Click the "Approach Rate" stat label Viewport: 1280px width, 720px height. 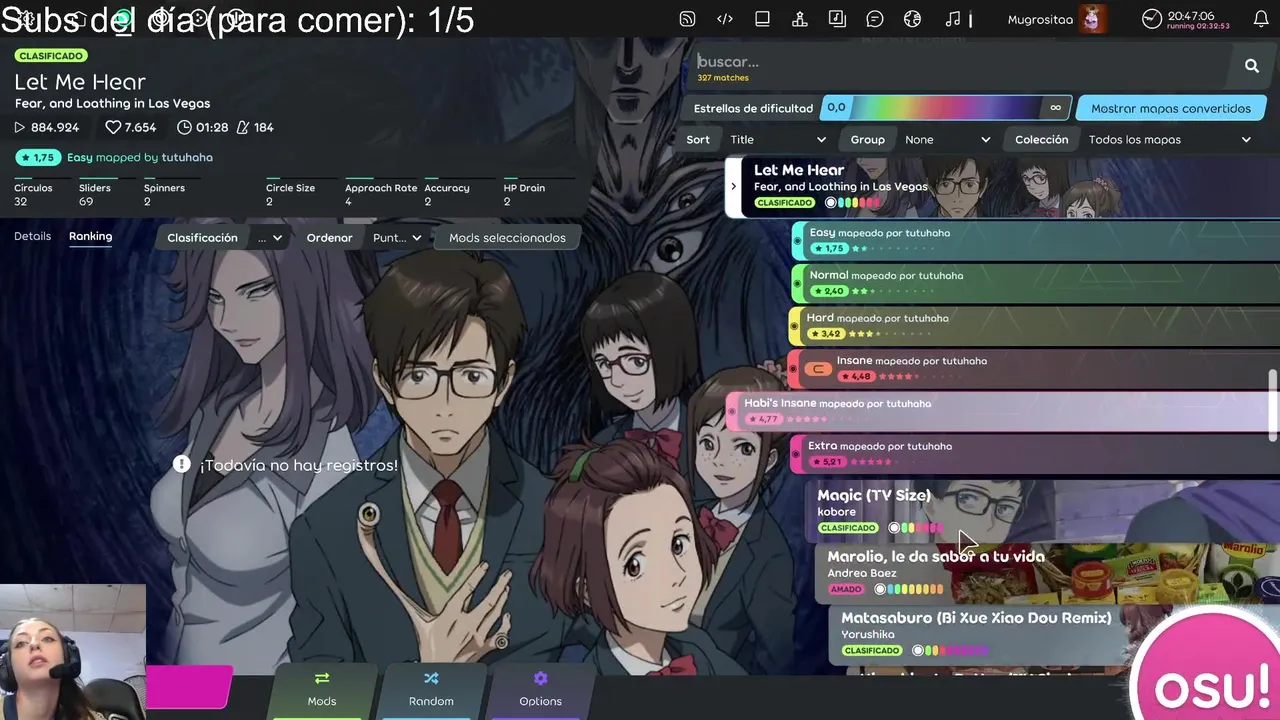point(381,188)
